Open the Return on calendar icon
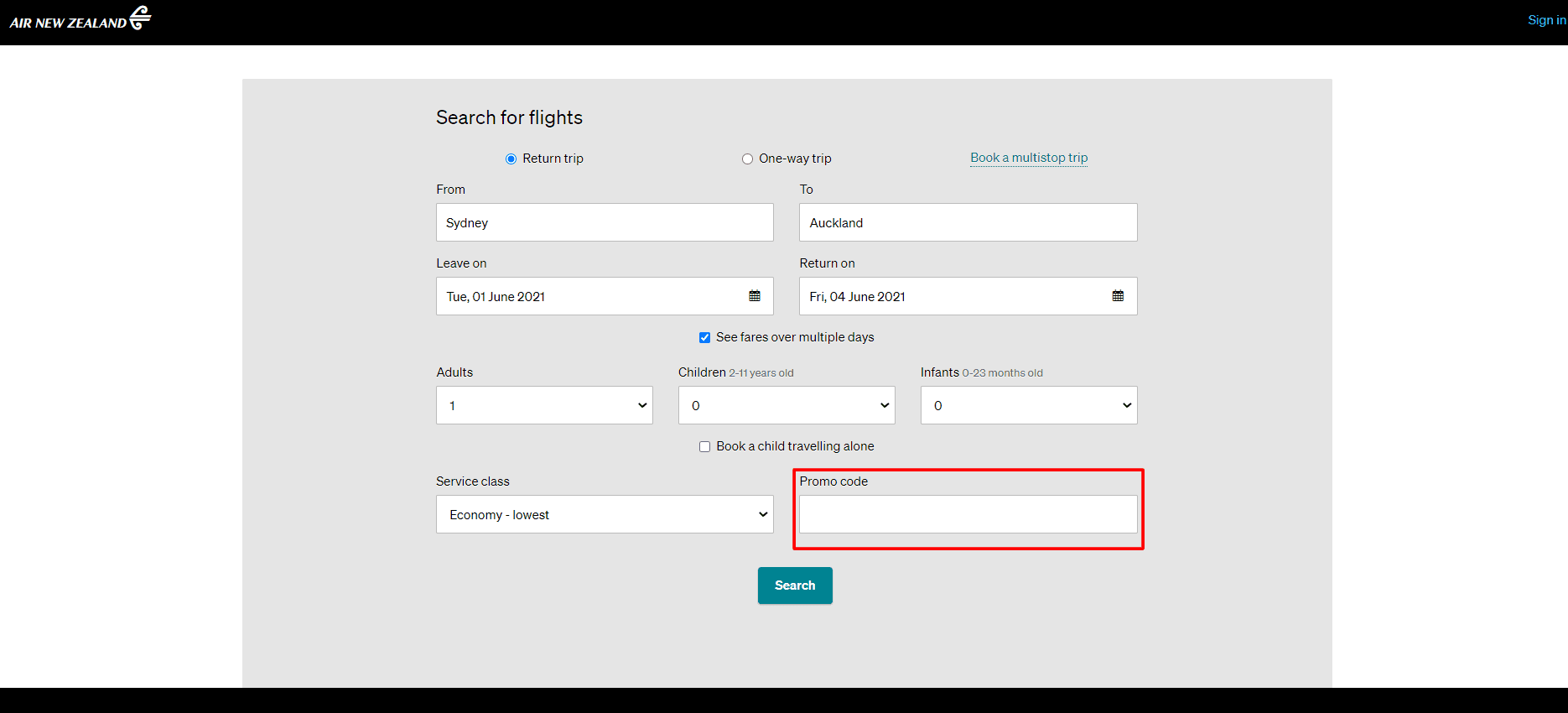This screenshot has width=1568, height=713. point(1118,296)
